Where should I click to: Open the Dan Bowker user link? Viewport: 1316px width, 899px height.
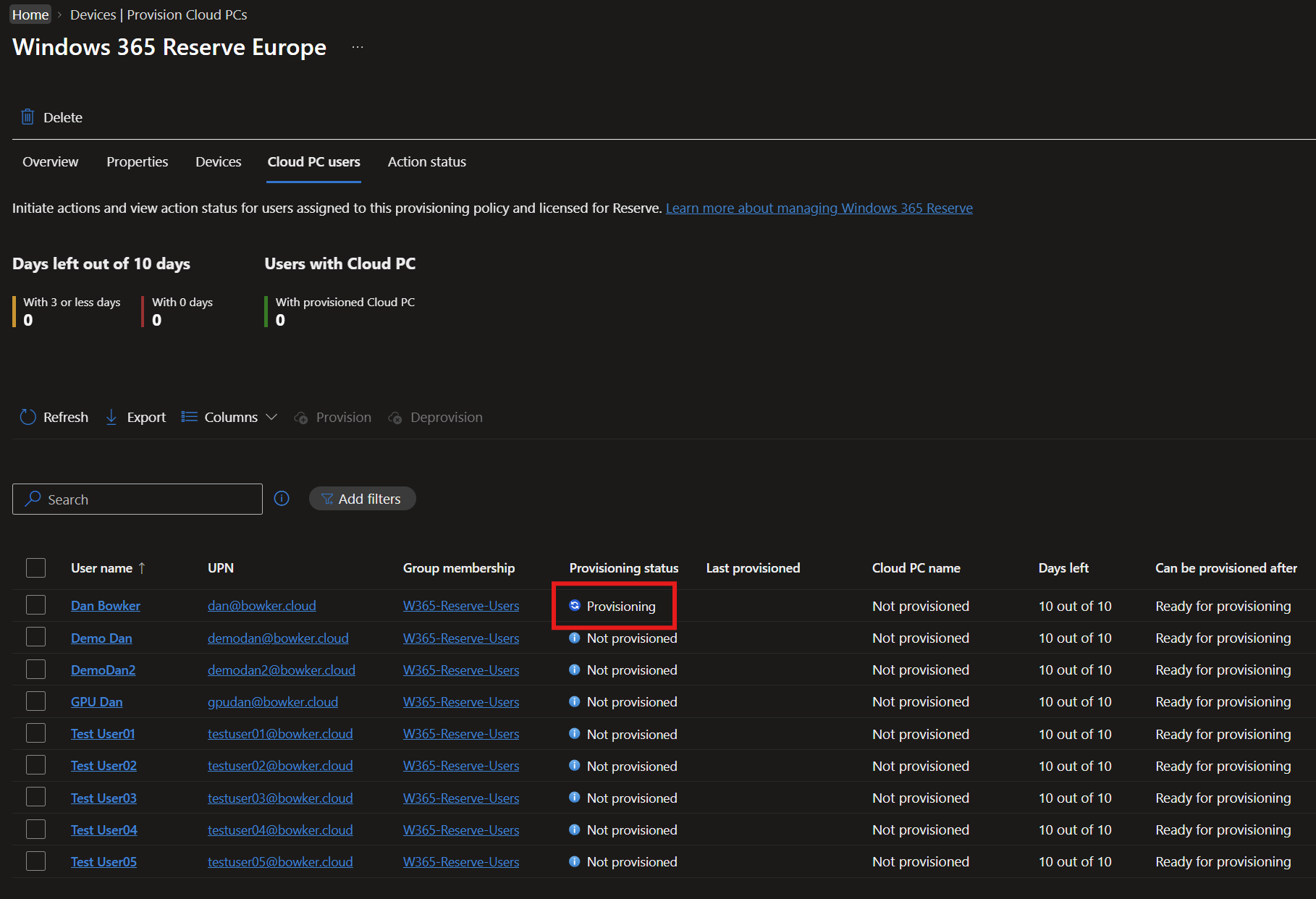(106, 606)
